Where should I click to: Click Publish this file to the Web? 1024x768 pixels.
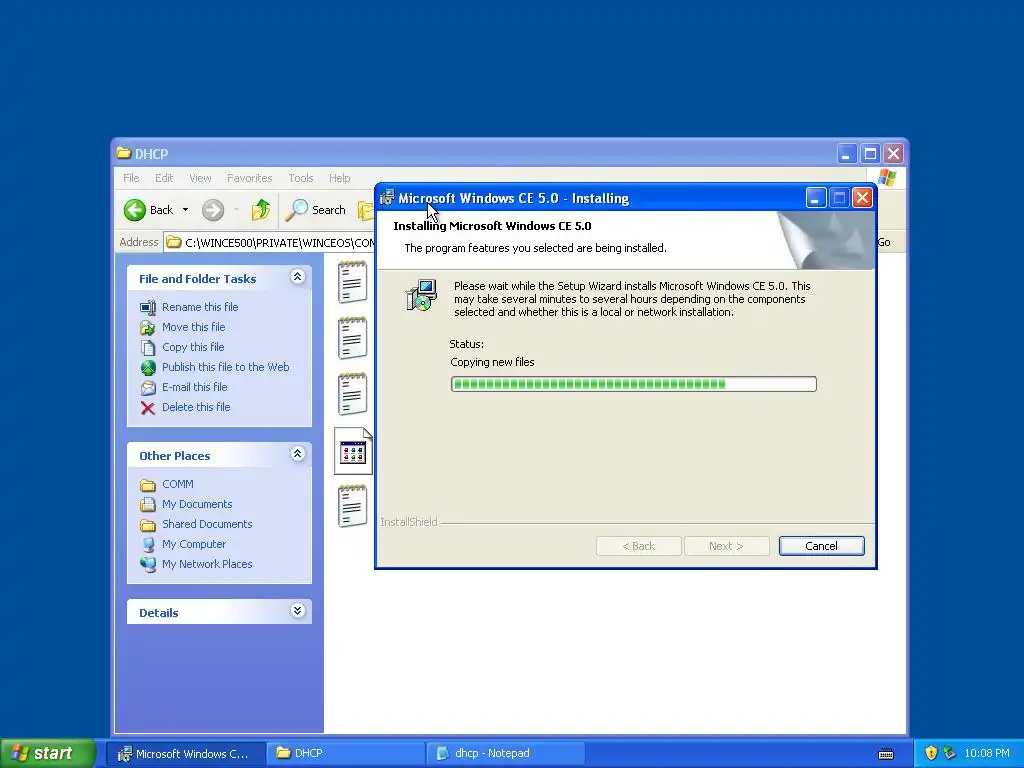tap(225, 367)
